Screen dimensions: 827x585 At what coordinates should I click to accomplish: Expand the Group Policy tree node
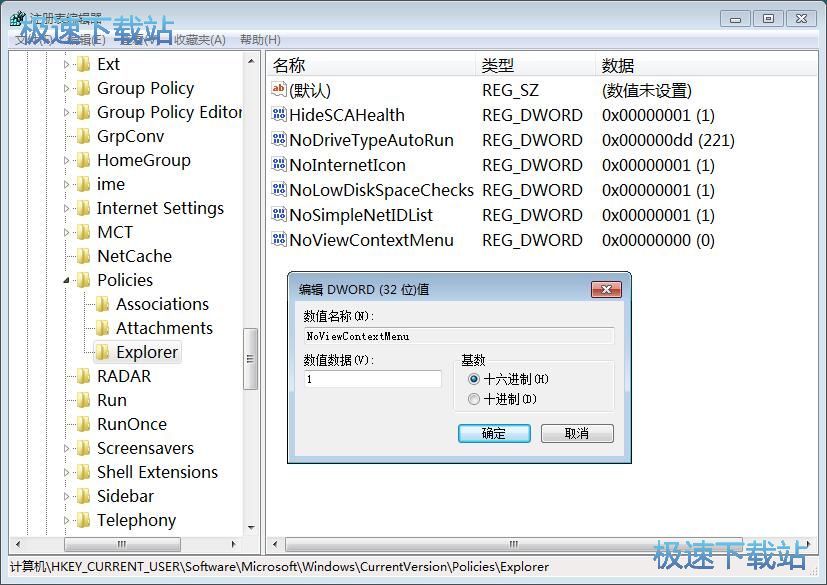(x=66, y=88)
